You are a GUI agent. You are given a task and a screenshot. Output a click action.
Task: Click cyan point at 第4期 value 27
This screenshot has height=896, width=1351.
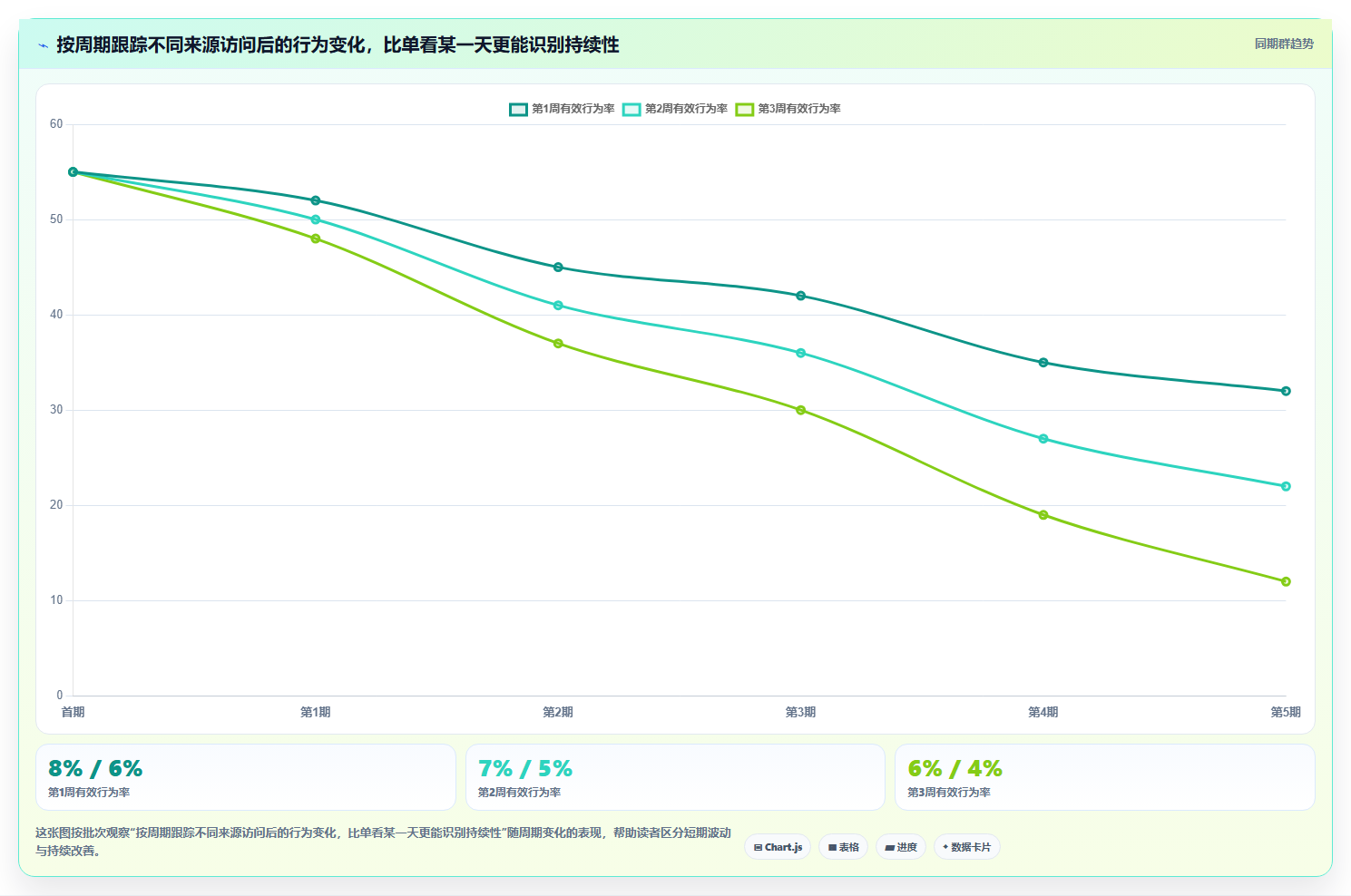pos(1043,439)
